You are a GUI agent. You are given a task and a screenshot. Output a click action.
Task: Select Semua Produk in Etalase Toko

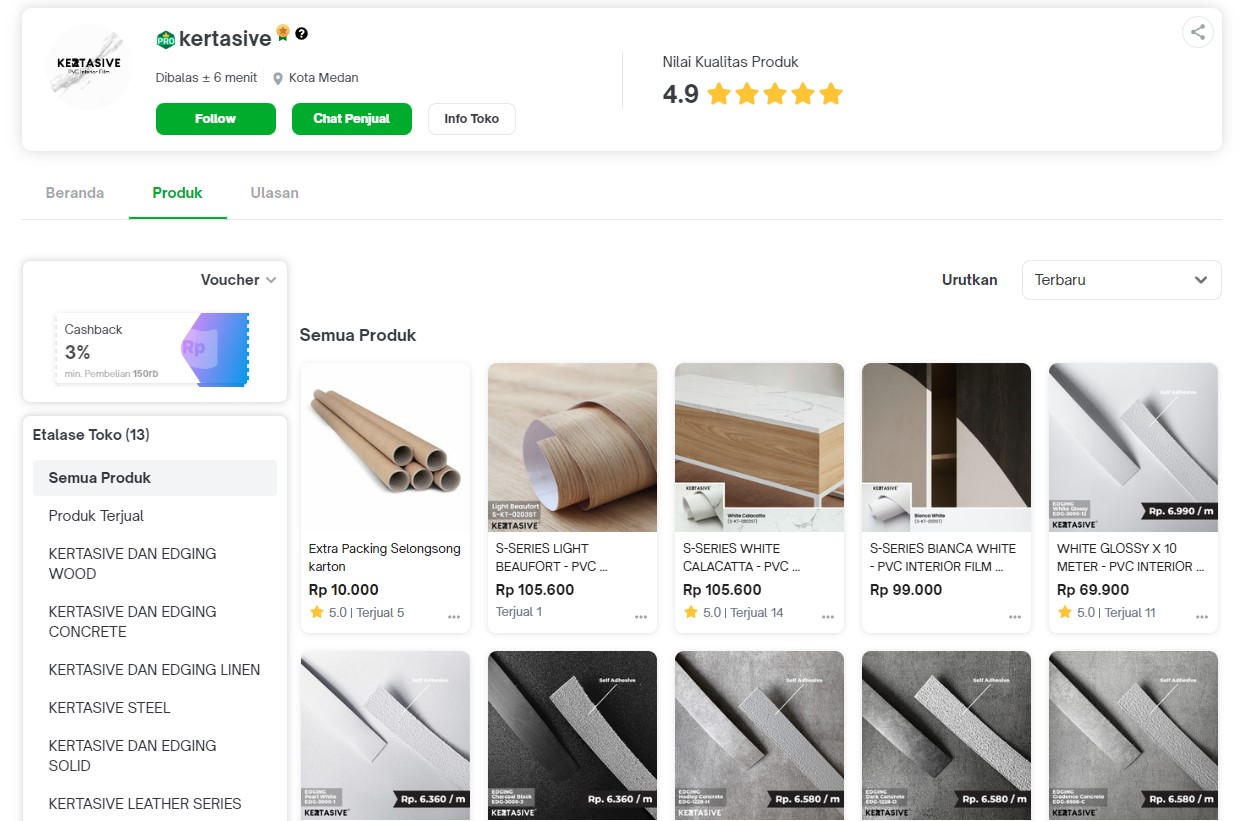pyautogui.click(x=155, y=478)
